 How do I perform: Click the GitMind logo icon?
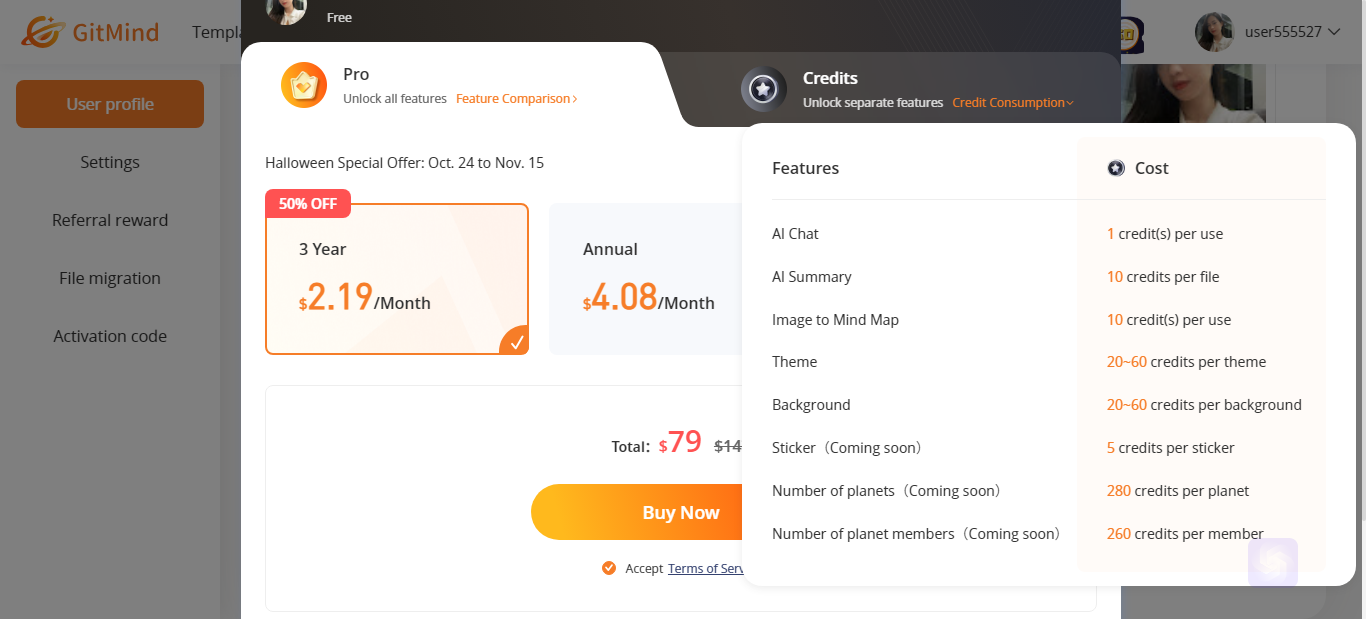pyautogui.click(x=43, y=32)
